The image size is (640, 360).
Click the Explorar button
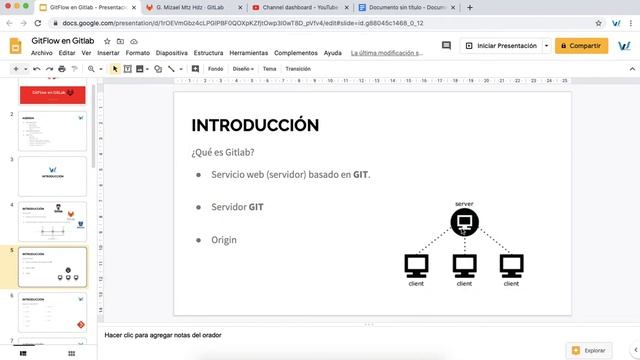[x=589, y=350]
